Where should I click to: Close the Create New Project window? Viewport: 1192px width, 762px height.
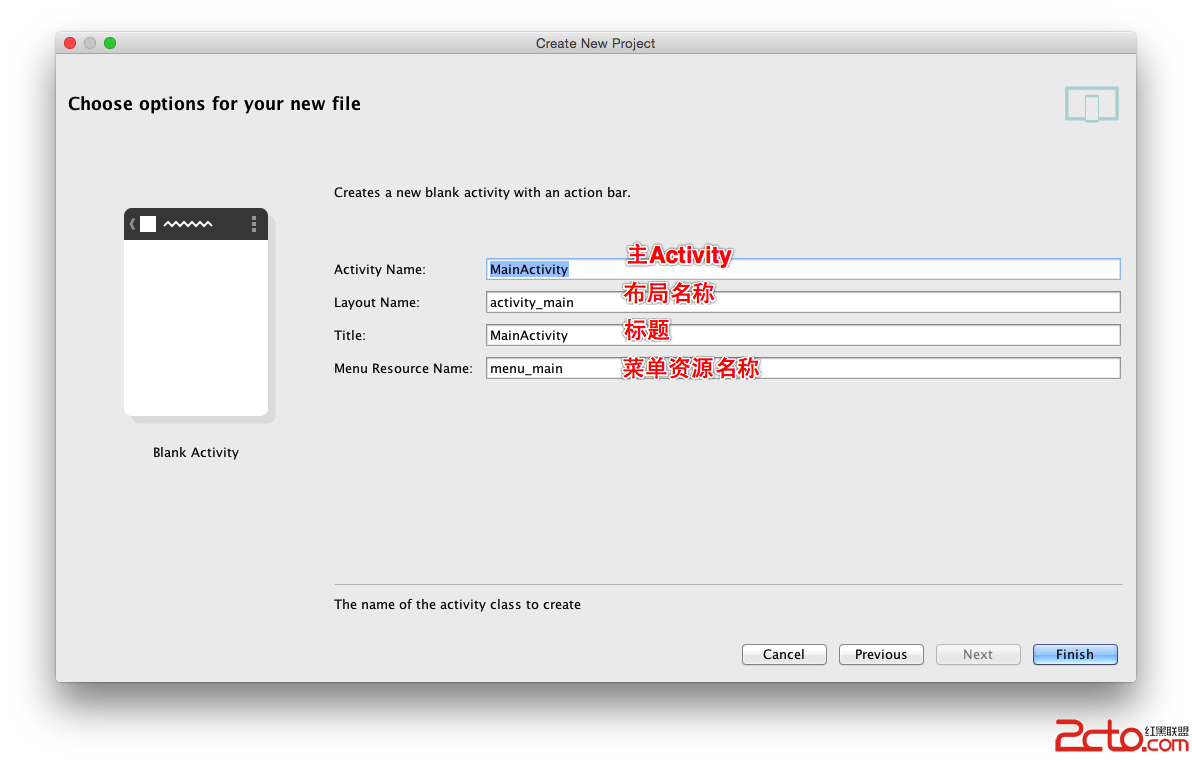pos(70,43)
